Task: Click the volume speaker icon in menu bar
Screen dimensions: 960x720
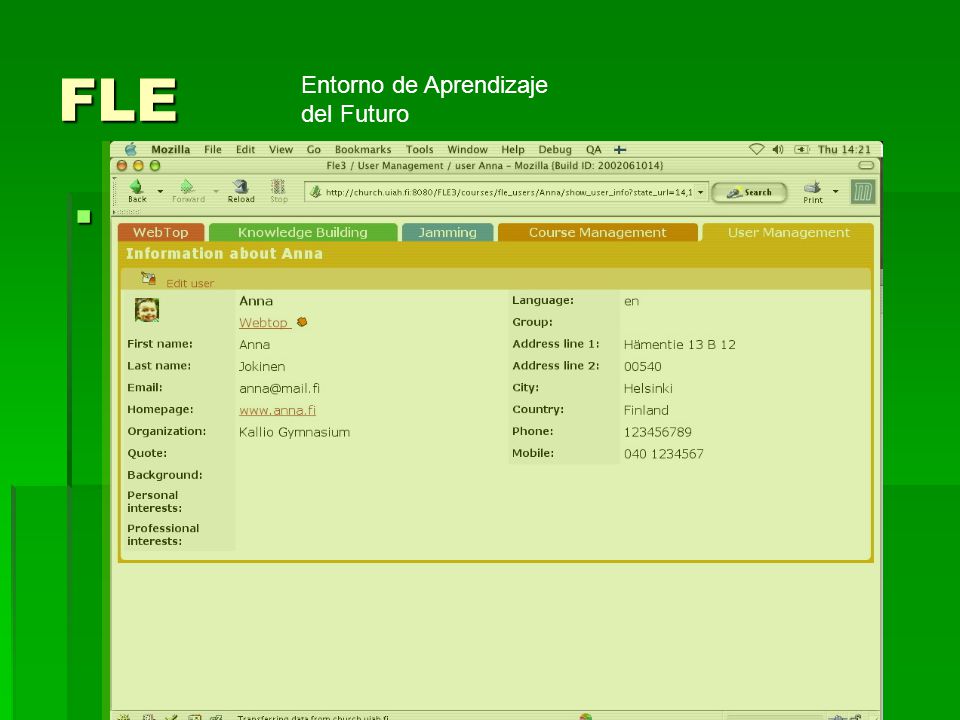Action: pos(778,149)
